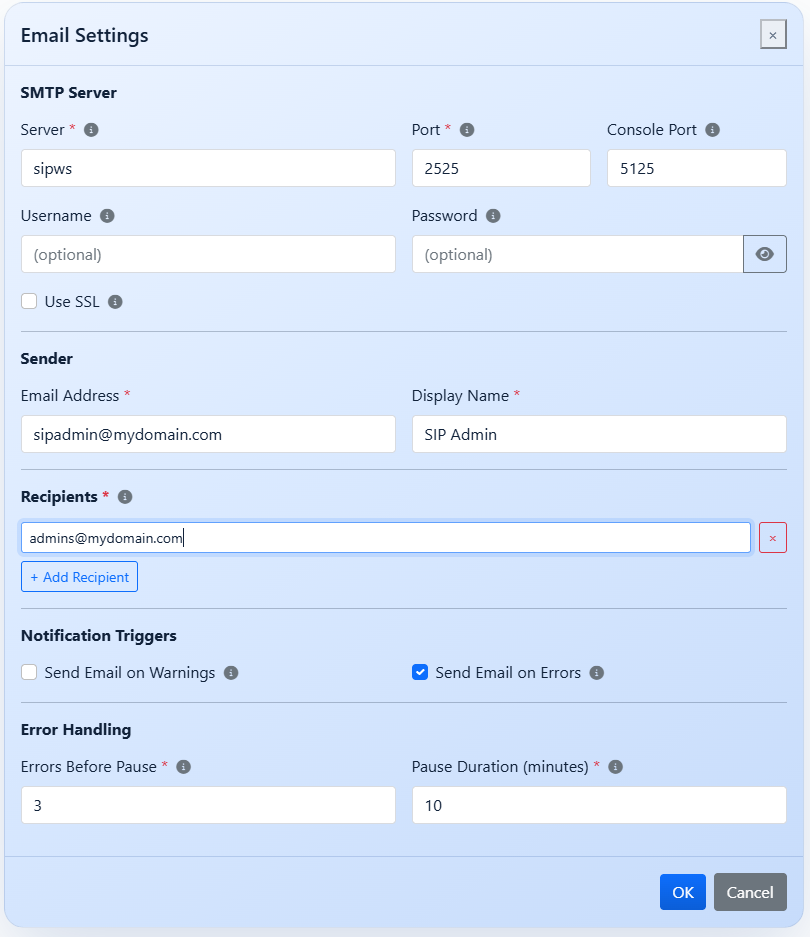
Task: Click the Console Port field showing 5125
Action: [697, 168]
